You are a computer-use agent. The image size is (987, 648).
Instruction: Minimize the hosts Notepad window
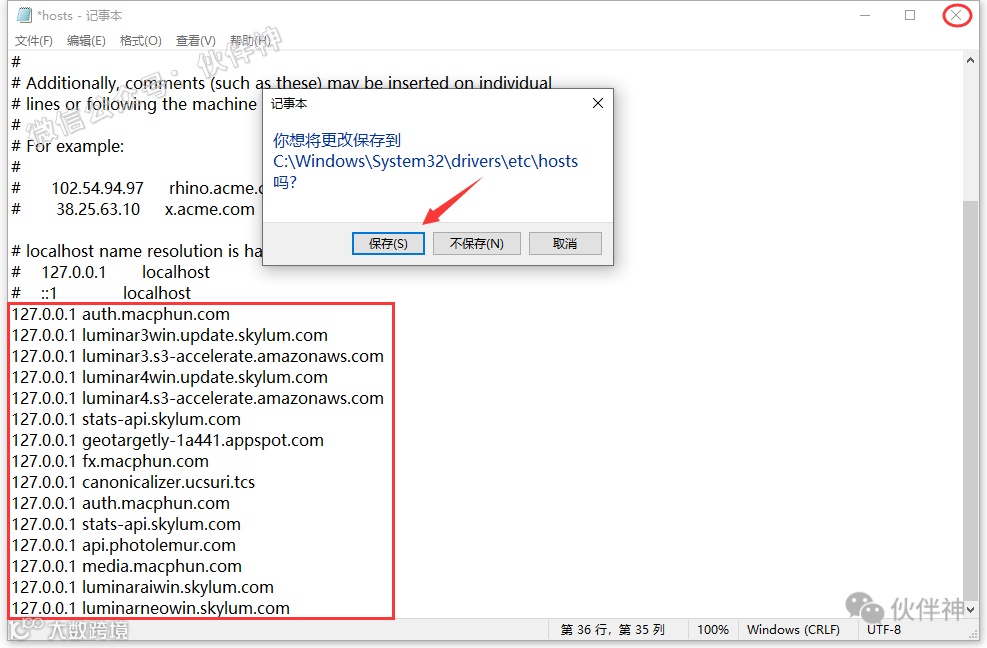(865, 15)
